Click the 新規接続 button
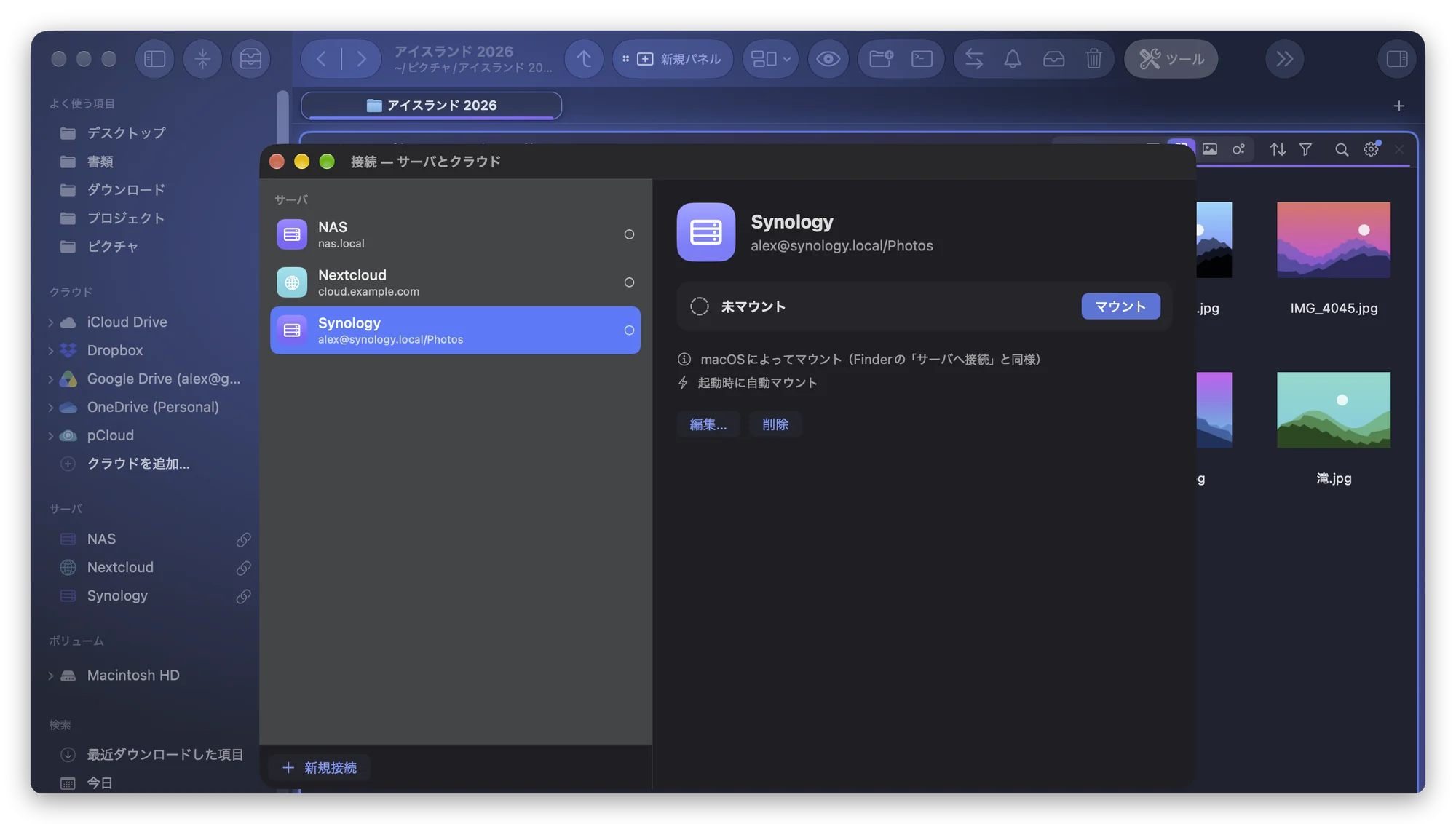Screen dimensions: 1456x824 click(x=320, y=768)
